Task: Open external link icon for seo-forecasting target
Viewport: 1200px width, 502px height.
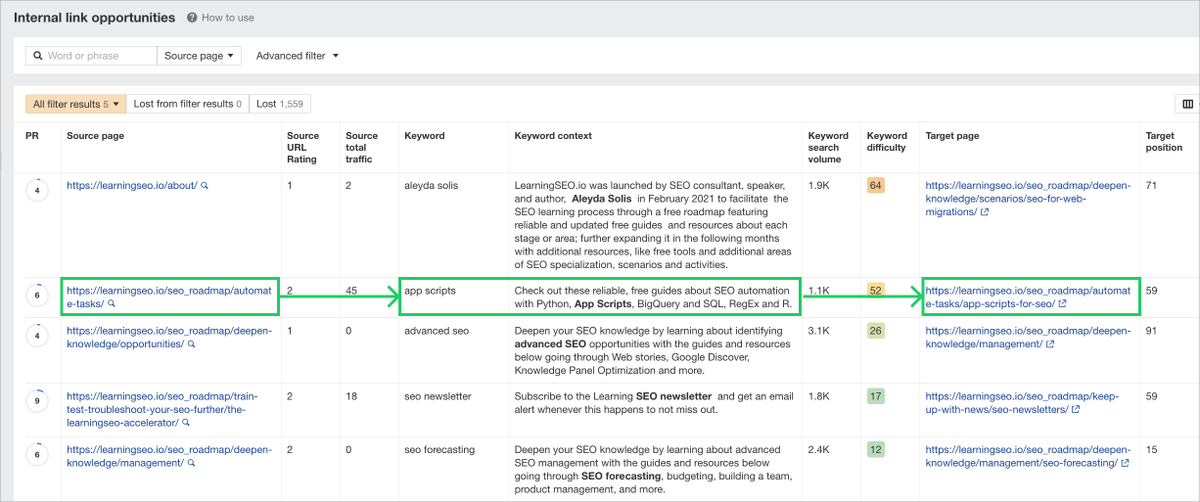Action: click(x=1125, y=463)
